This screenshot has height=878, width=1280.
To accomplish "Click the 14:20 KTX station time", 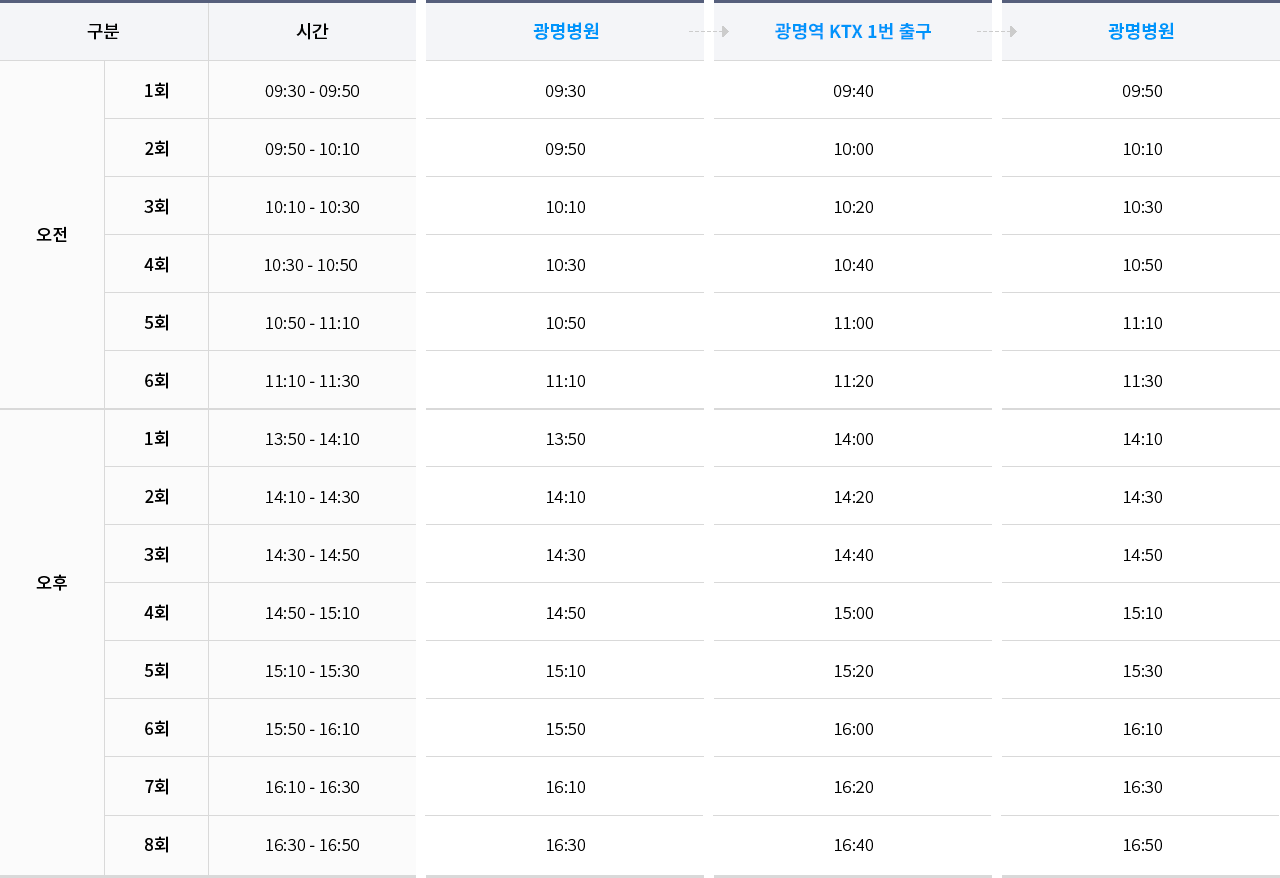I will (853, 497).
